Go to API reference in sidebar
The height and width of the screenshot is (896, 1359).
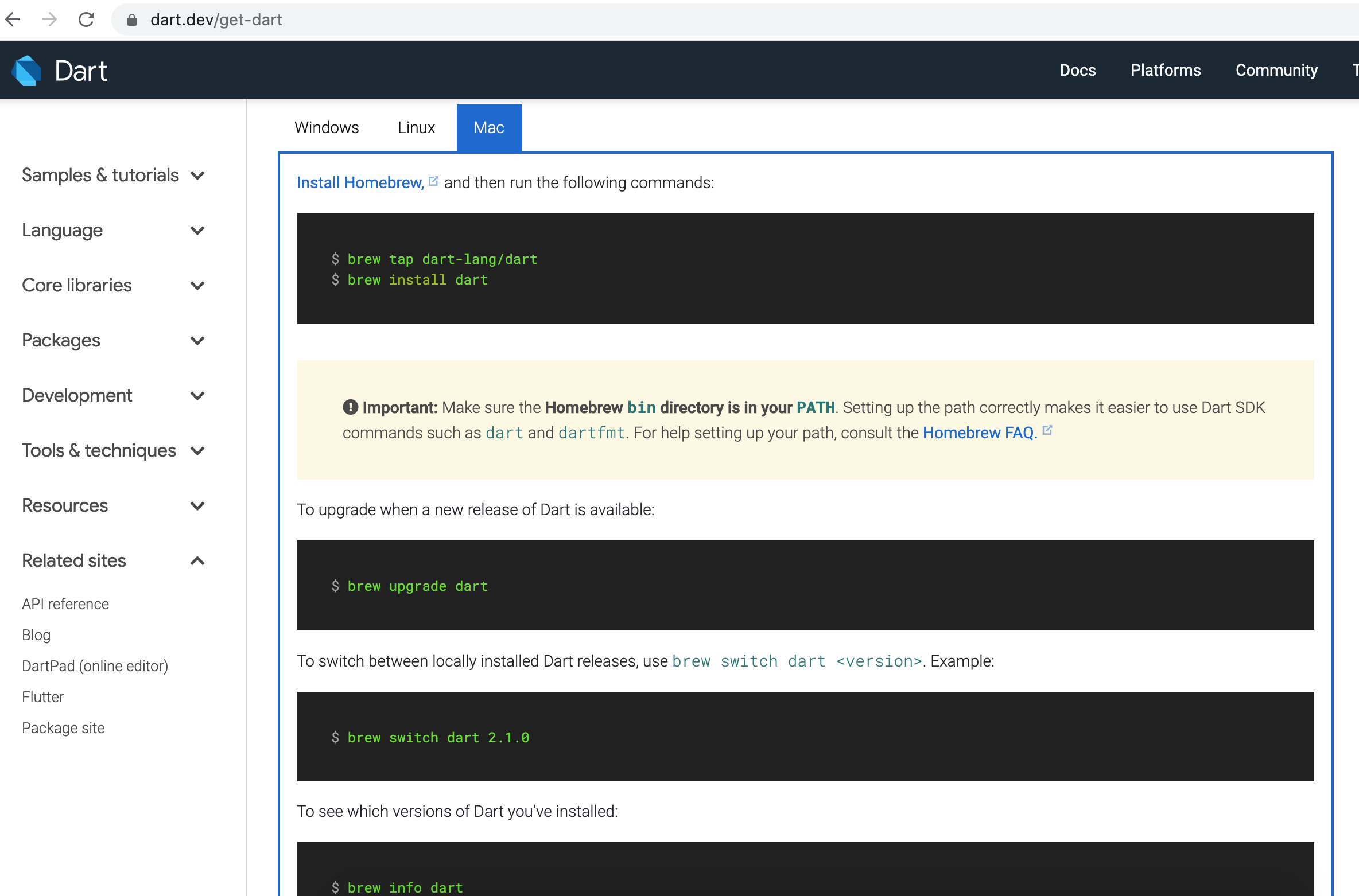65,604
